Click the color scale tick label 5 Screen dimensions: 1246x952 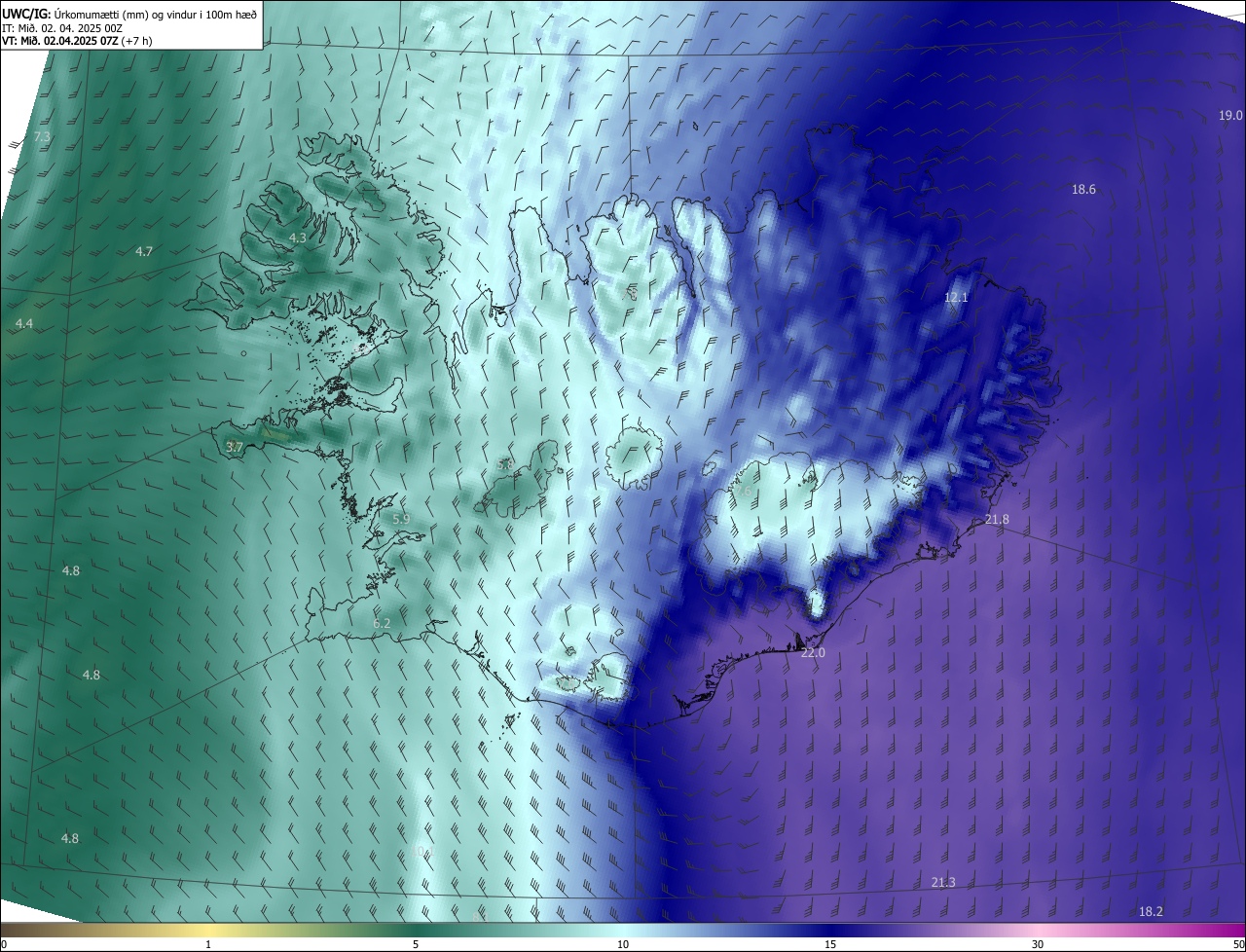pyautogui.click(x=416, y=944)
